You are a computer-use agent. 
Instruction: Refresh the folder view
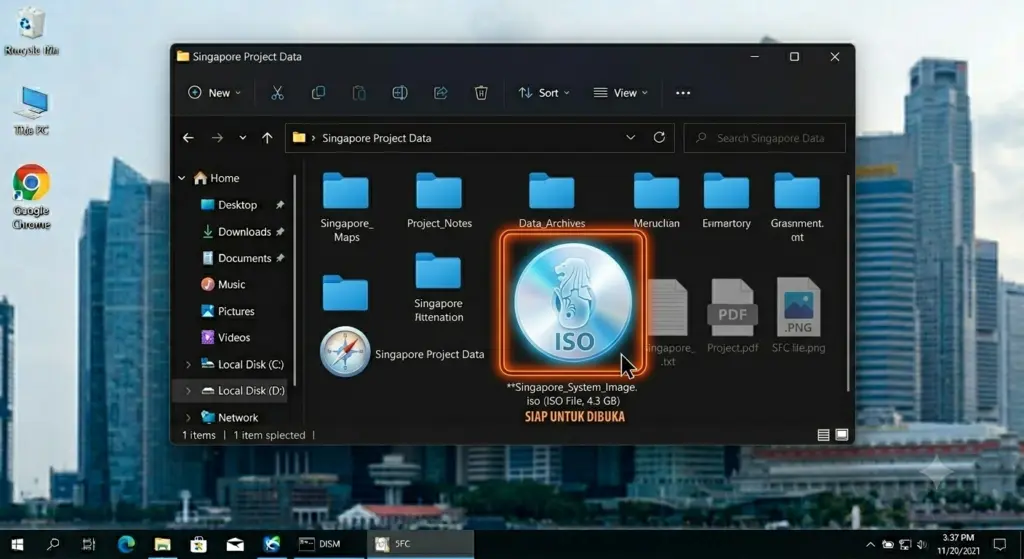tap(659, 137)
